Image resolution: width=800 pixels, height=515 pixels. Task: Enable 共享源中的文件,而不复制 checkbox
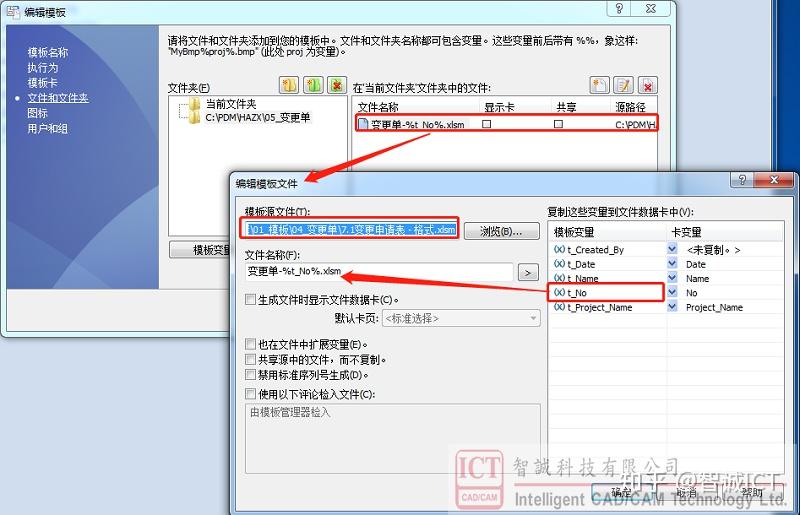[x=250, y=359]
